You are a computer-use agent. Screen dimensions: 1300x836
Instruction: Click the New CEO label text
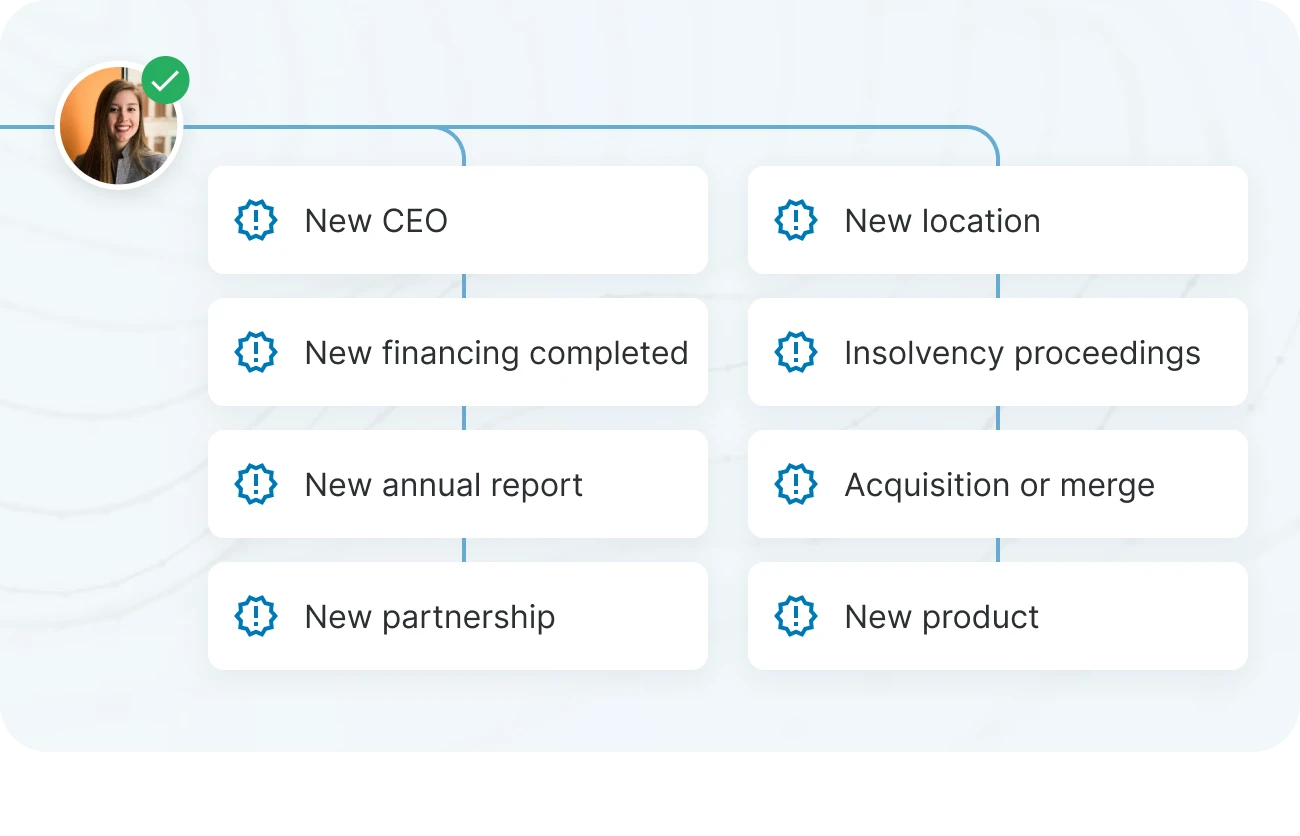tap(376, 220)
